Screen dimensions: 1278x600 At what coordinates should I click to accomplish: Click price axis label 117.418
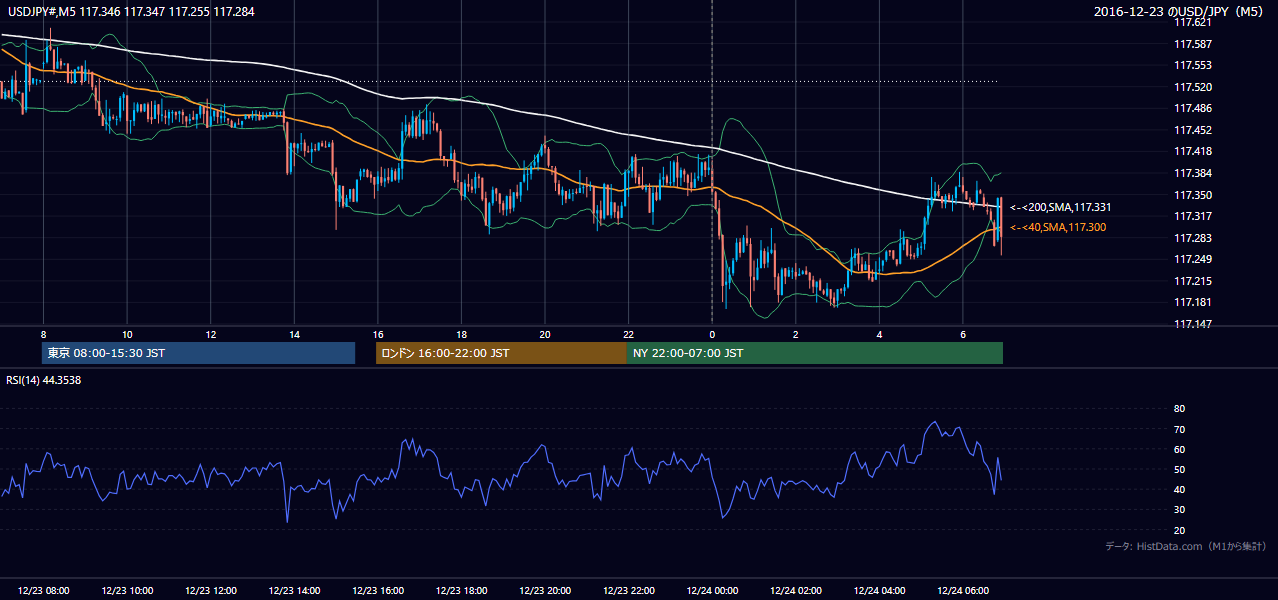tap(1192, 151)
